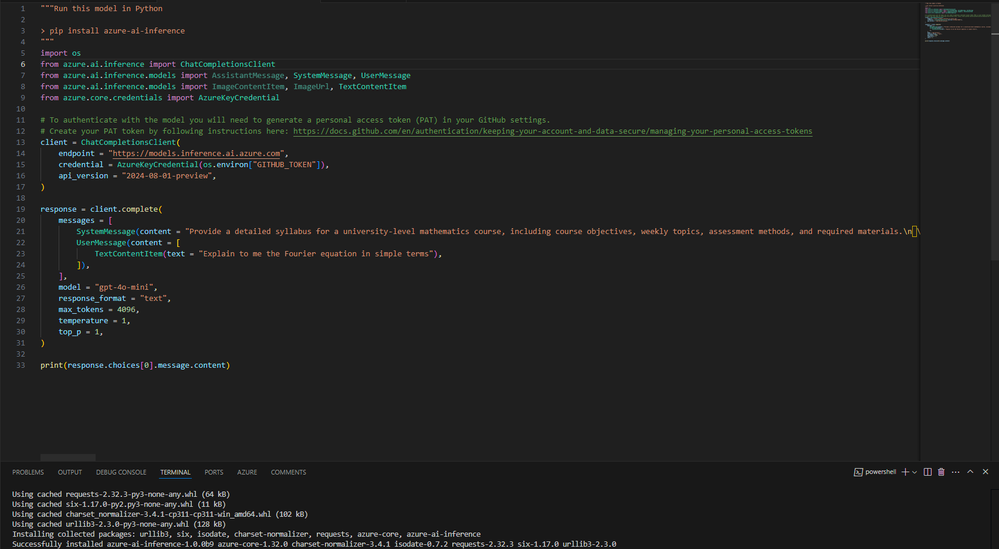Click the api_version value "2024-08-01-preview"
This screenshot has width=999, height=549.
pyautogui.click(x=167, y=176)
